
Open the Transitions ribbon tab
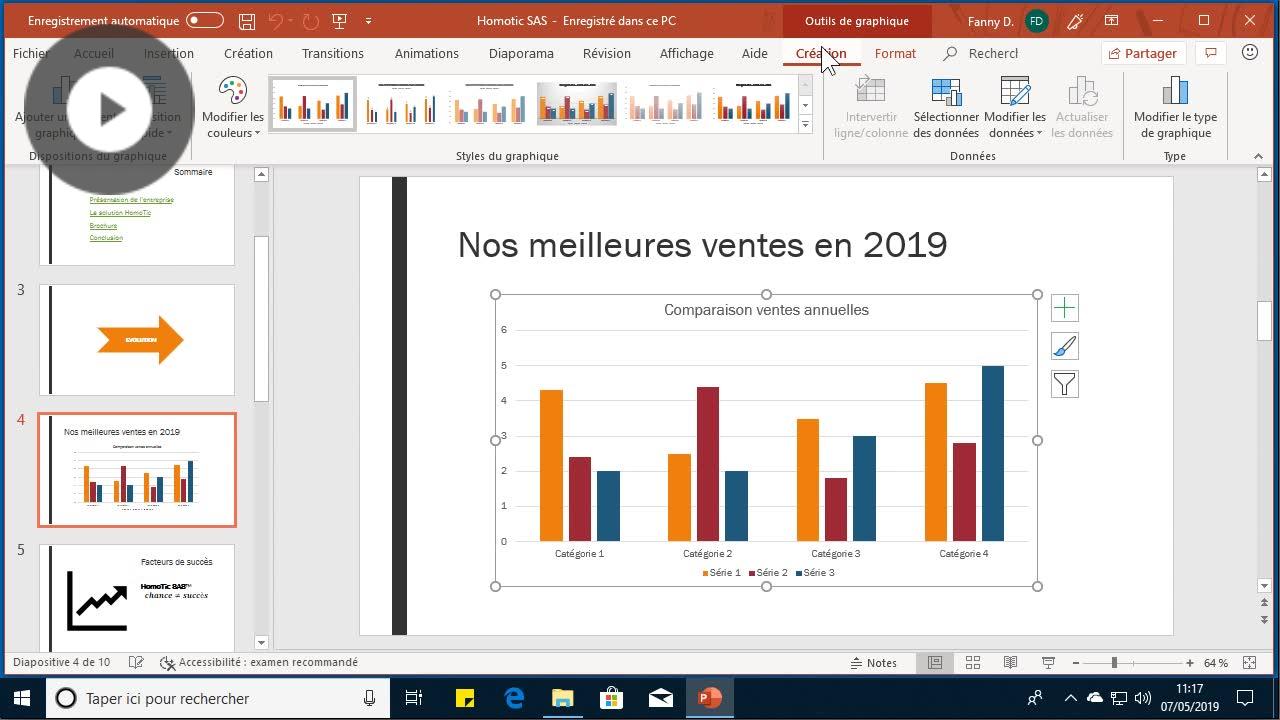(333, 54)
